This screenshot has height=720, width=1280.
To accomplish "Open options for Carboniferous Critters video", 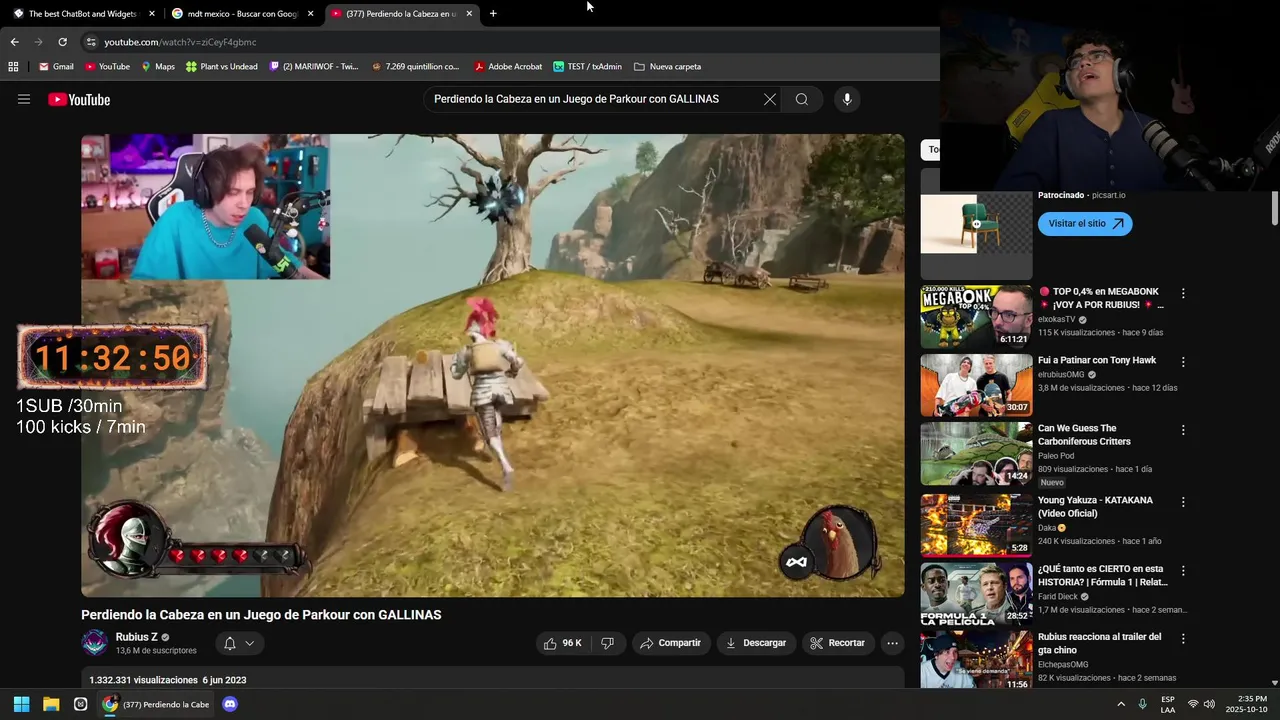I will click(1183, 430).
